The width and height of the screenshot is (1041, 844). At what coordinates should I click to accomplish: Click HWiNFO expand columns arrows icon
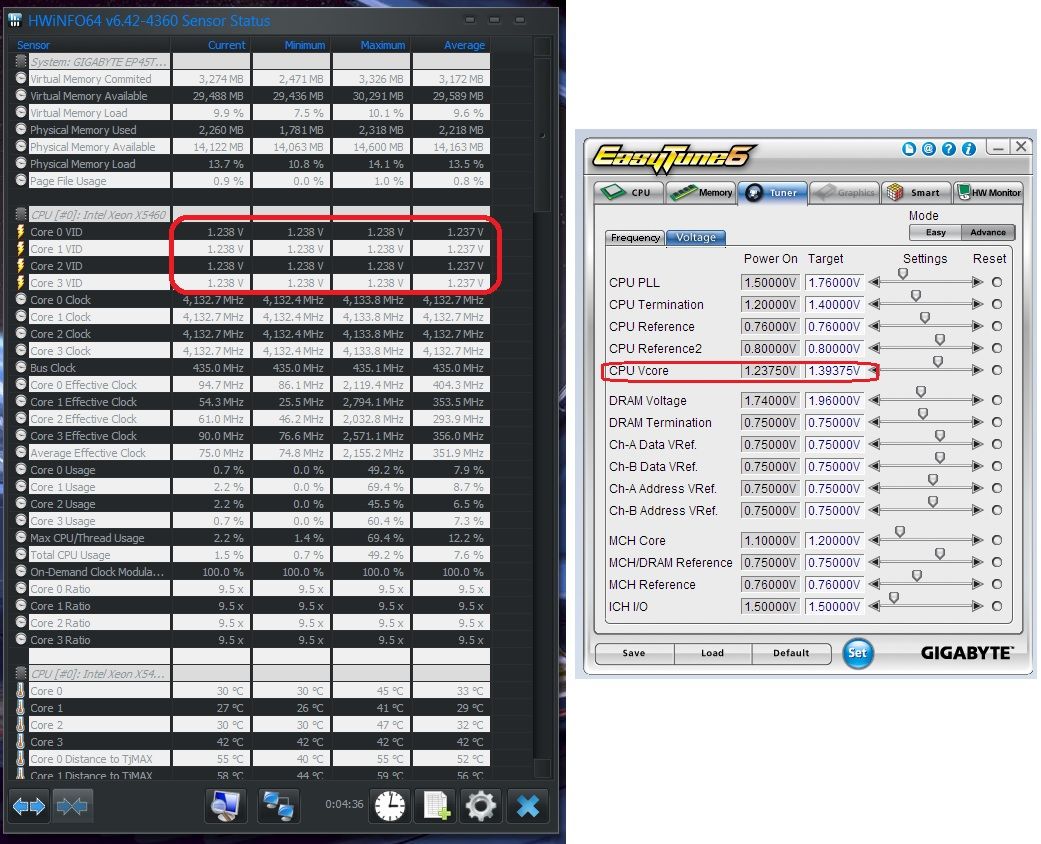(29, 806)
